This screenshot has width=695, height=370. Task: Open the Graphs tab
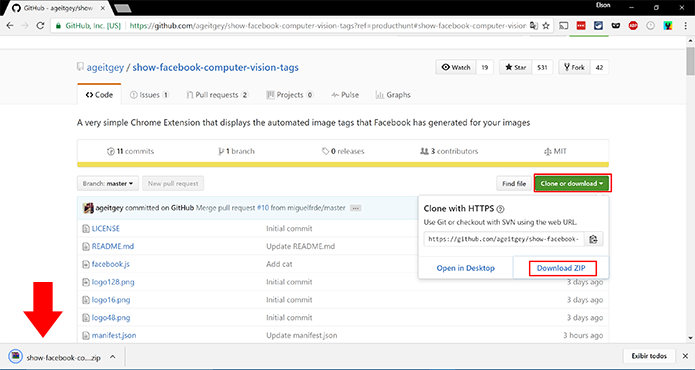coord(393,95)
